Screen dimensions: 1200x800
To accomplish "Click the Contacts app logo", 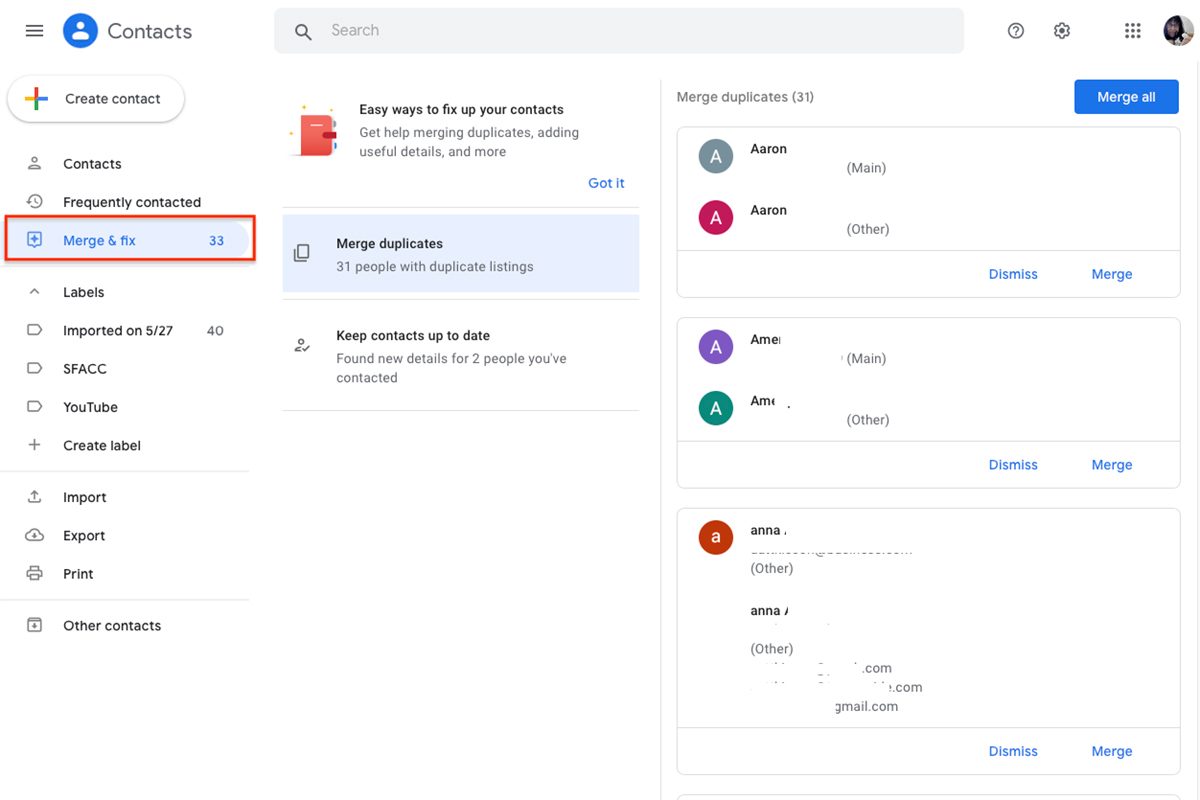I will [80, 31].
